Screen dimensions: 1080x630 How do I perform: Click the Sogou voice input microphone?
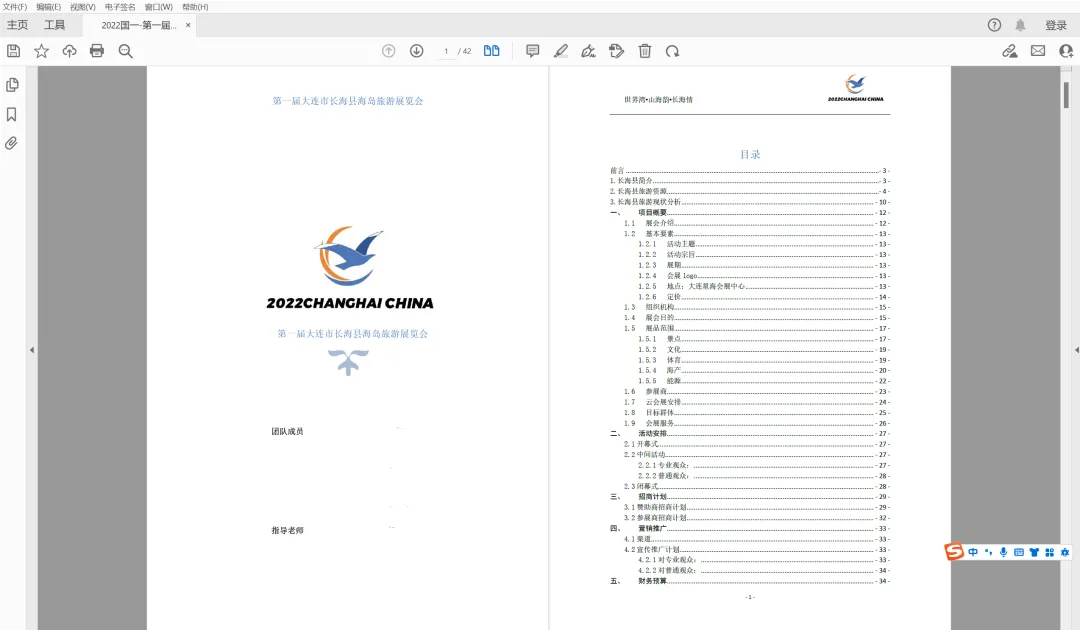(x=1004, y=552)
